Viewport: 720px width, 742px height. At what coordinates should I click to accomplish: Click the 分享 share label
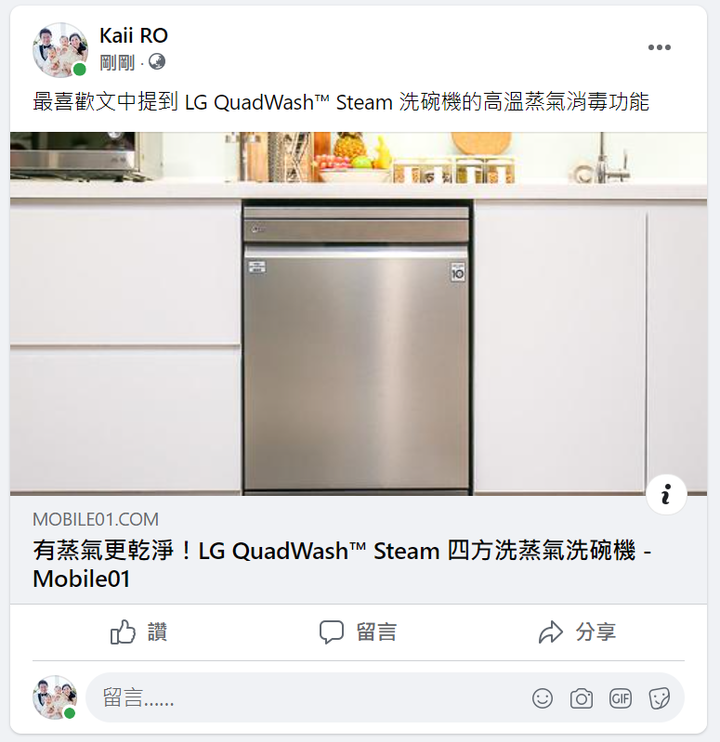(596, 632)
